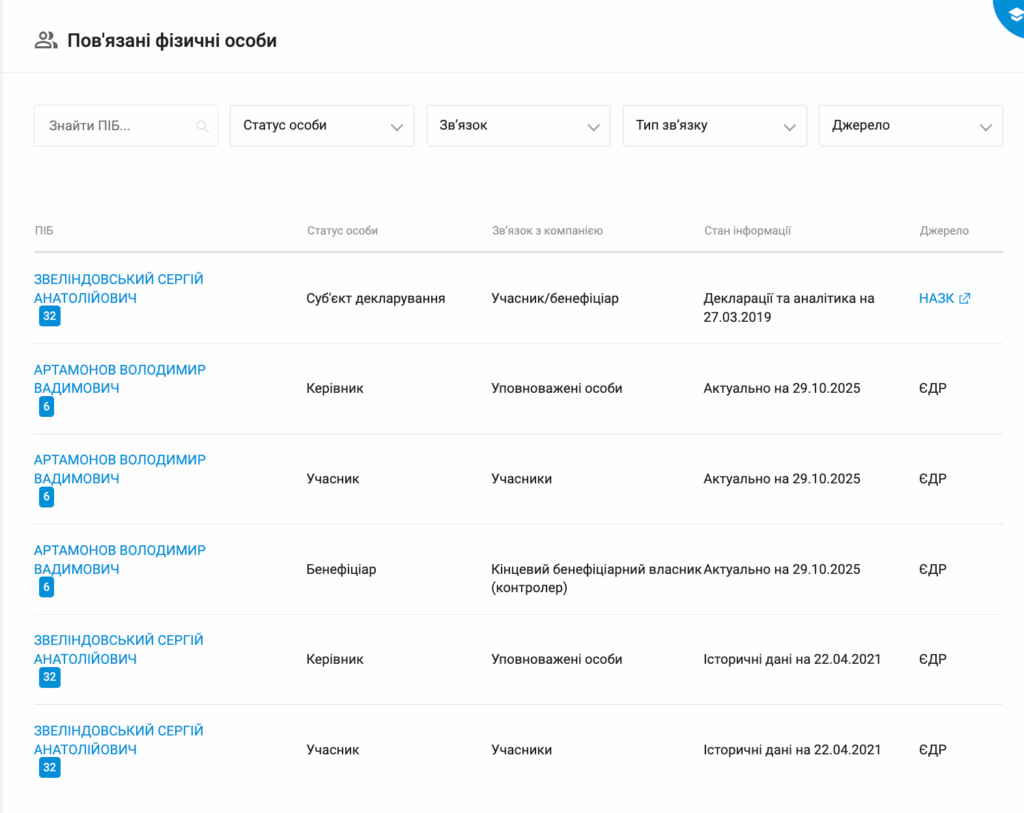Click the Зв'язок з компанією column header
The height and width of the screenshot is (813, 1024).
click(x=547, y=231)
